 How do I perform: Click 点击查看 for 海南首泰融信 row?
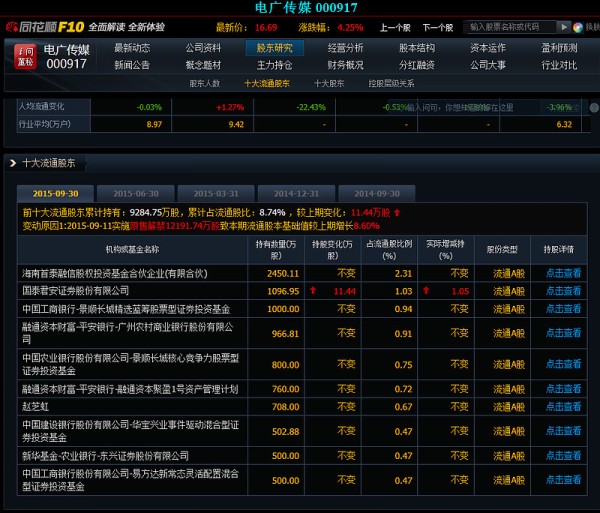563,273
